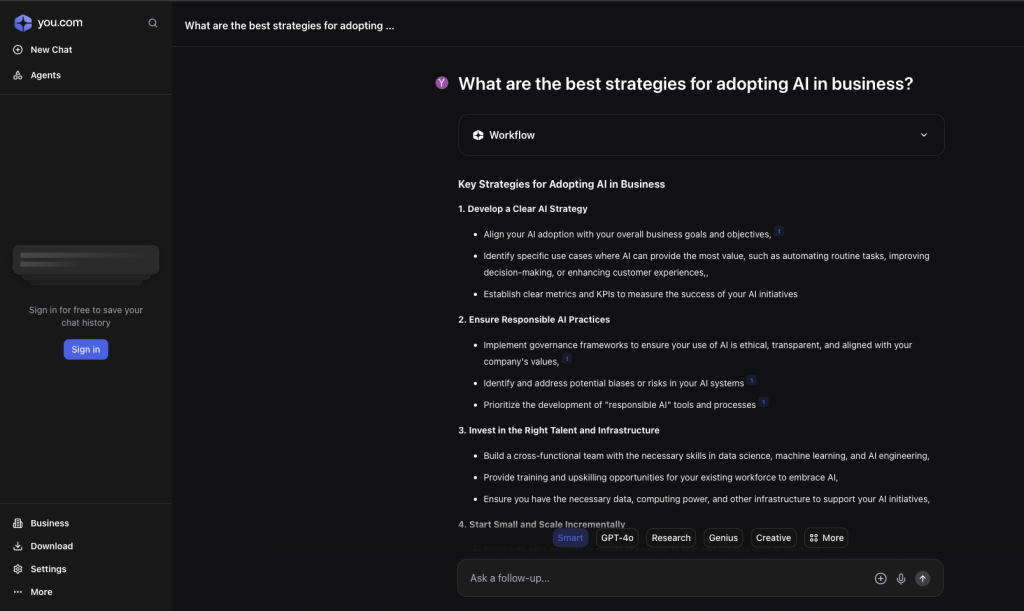This screenshot has width=1024, height=611.
Task: Switch to GPT-4o model mode
Action: pyautogui.click(x=617, y=538)
